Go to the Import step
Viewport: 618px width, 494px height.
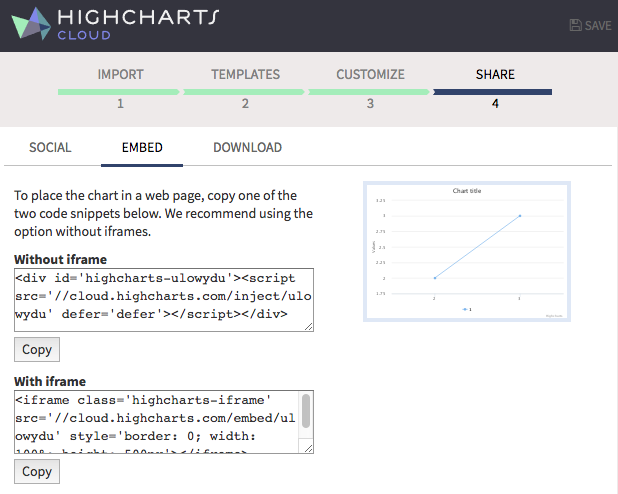pyautogui.click(x=120, y=74)
